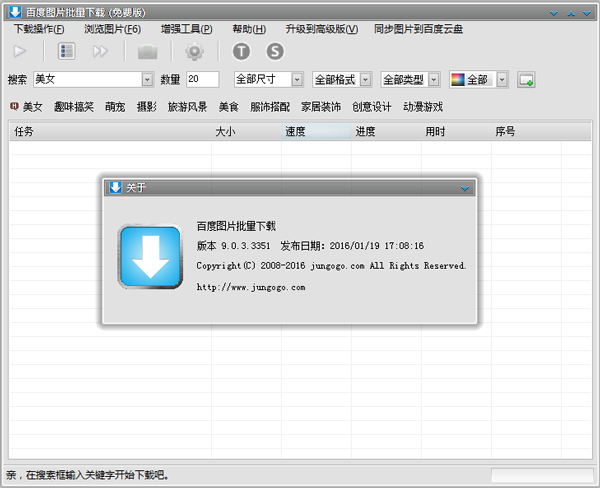Open the 浏览图片(F6) menu
This screenshot has height=488, width=600.
tap(112, 29)
